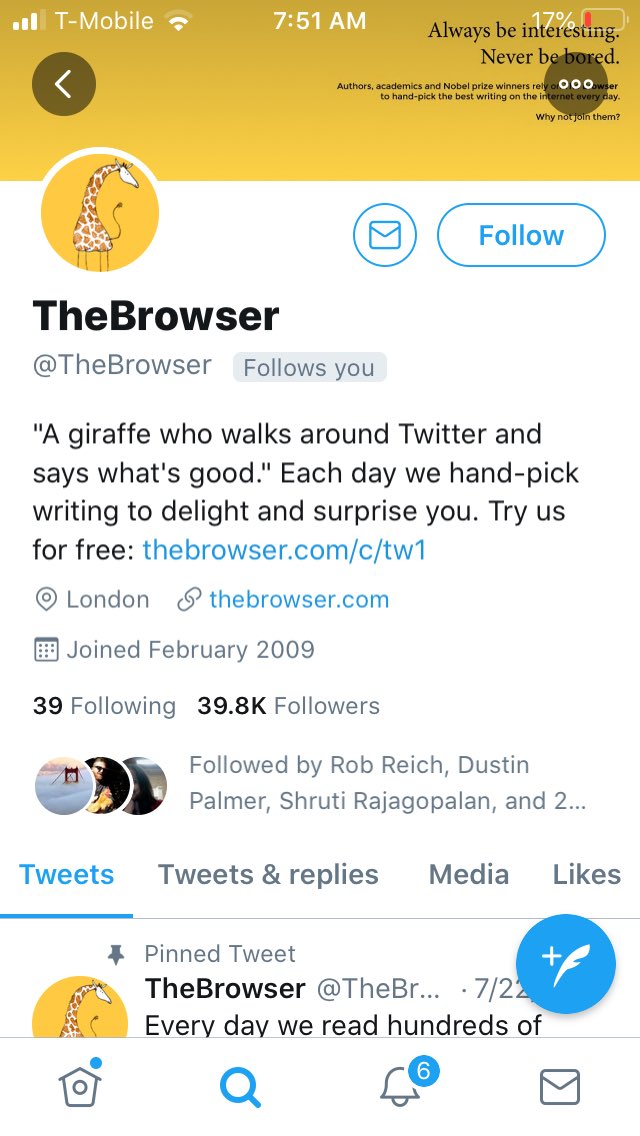Open thebrowser.com website link

[299, 600]
